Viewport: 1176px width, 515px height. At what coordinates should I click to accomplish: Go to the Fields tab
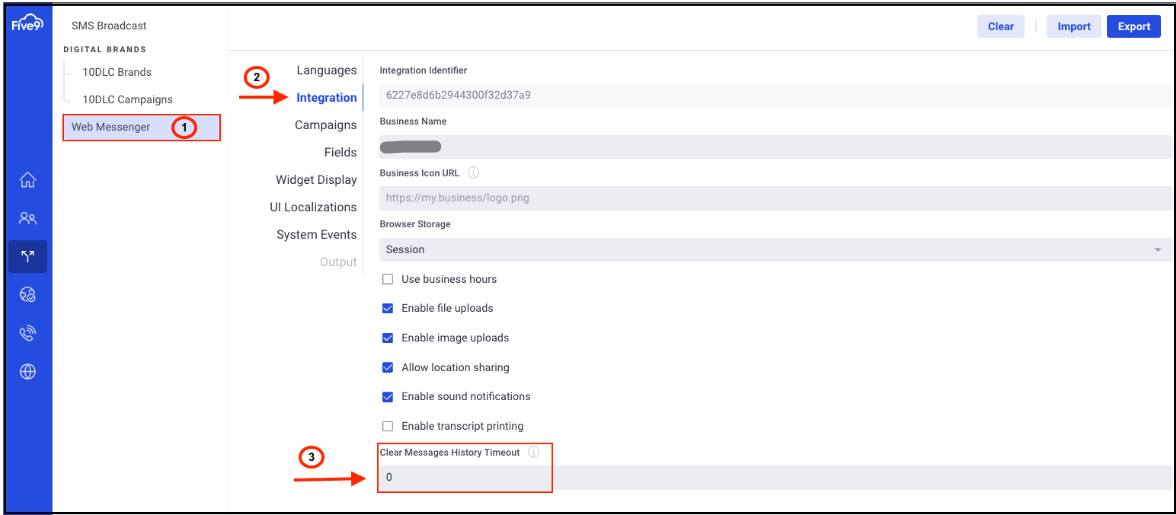tap(340, 152)
